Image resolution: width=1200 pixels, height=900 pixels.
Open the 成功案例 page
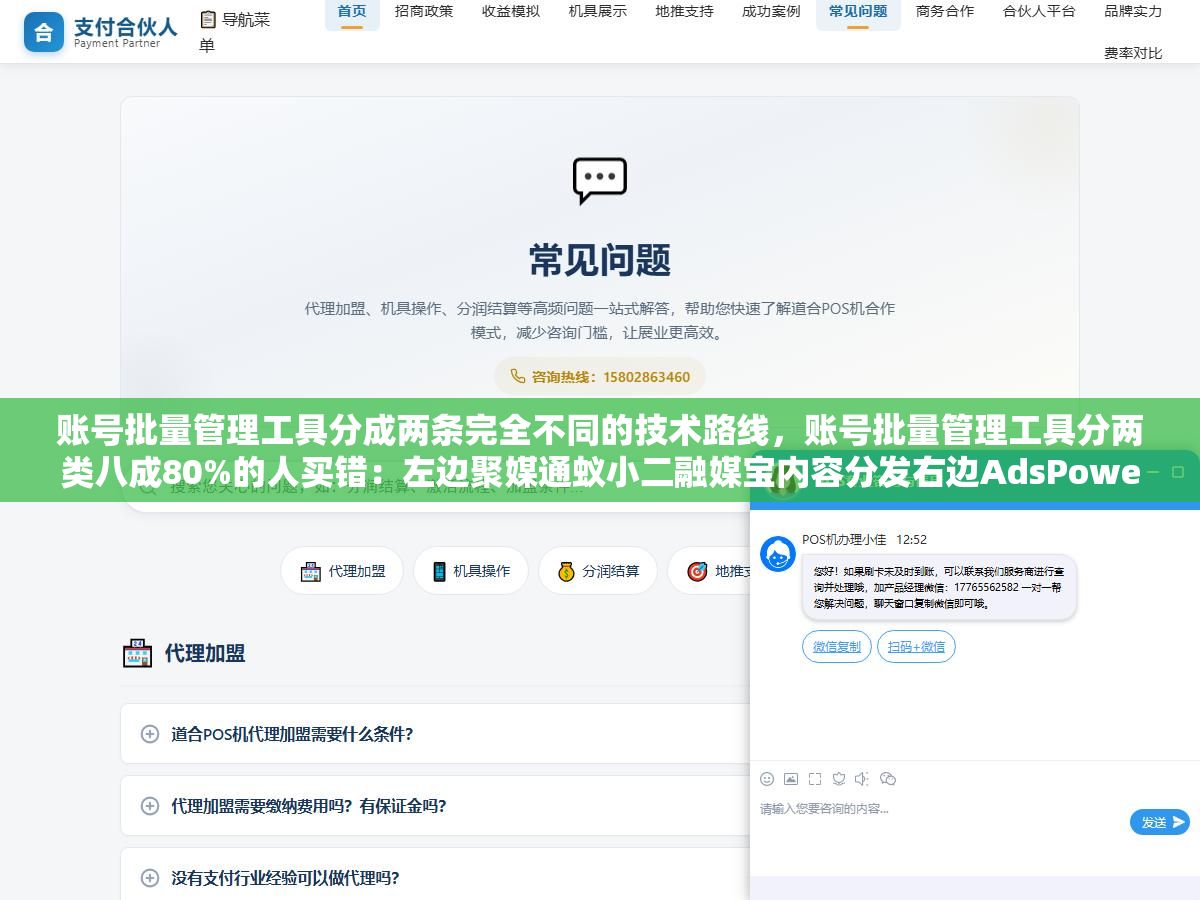tap(771, 12)
